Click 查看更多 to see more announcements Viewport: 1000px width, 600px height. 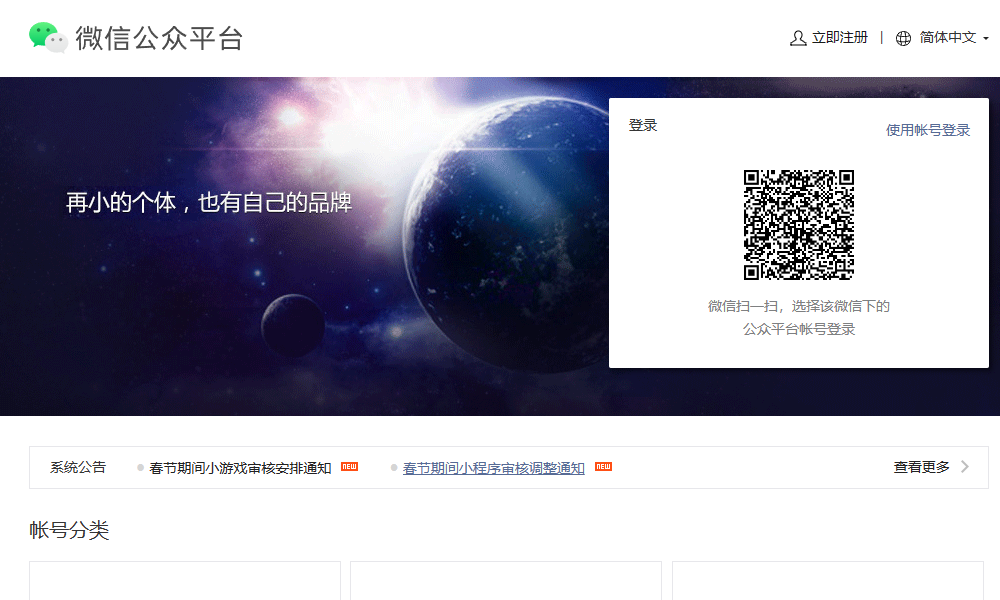pos(922,467)
